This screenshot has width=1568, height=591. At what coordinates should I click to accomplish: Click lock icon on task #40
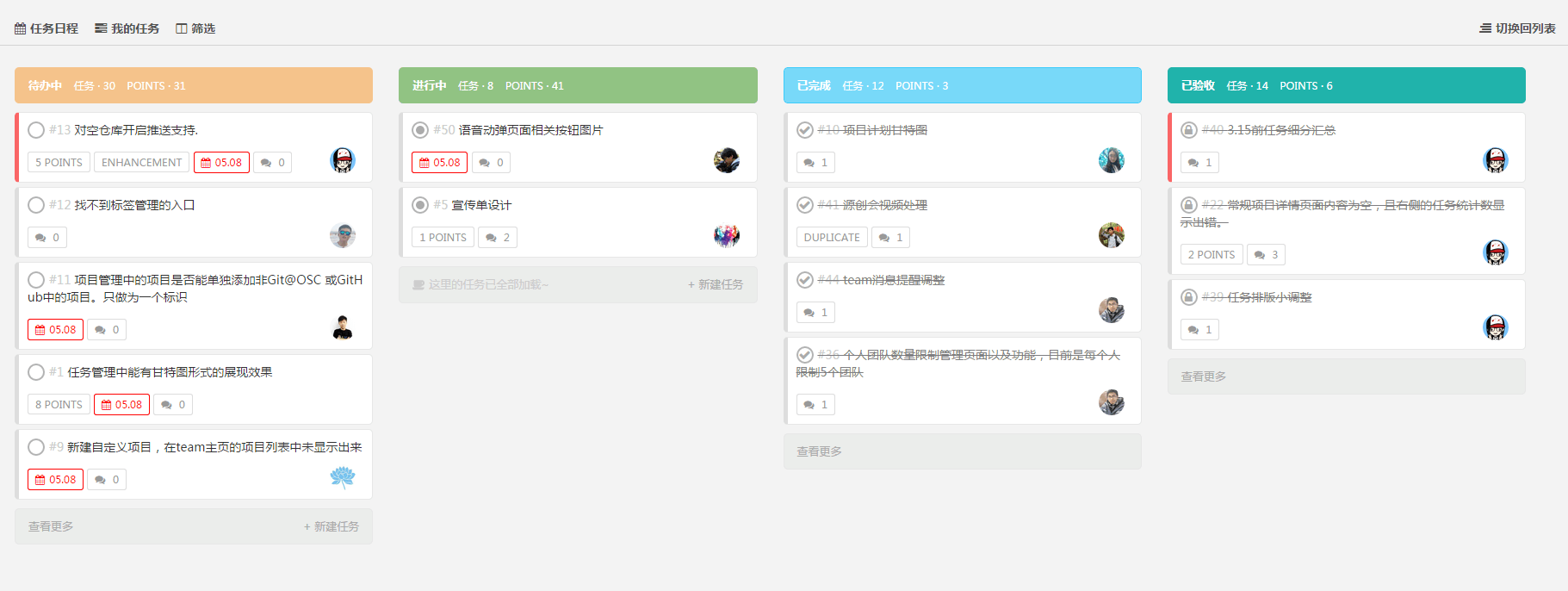1188,130
